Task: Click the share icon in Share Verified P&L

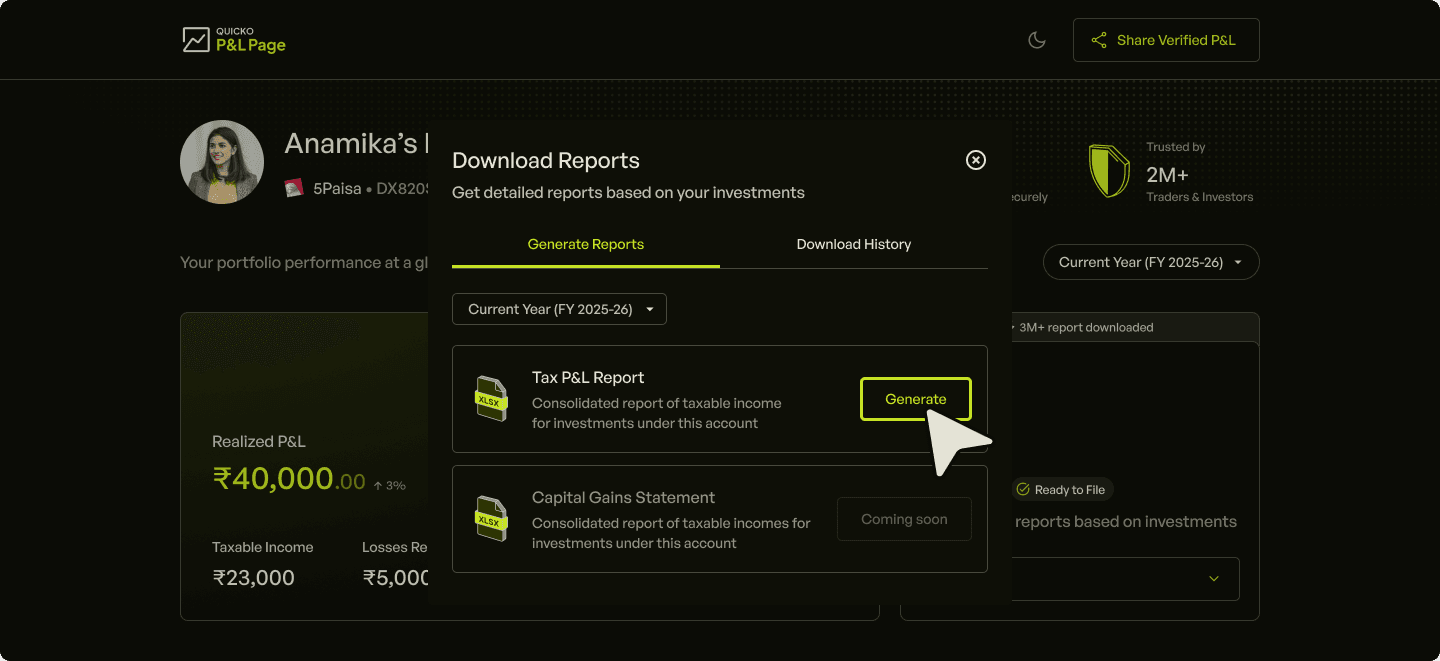Action: (x=1099, y=40)
